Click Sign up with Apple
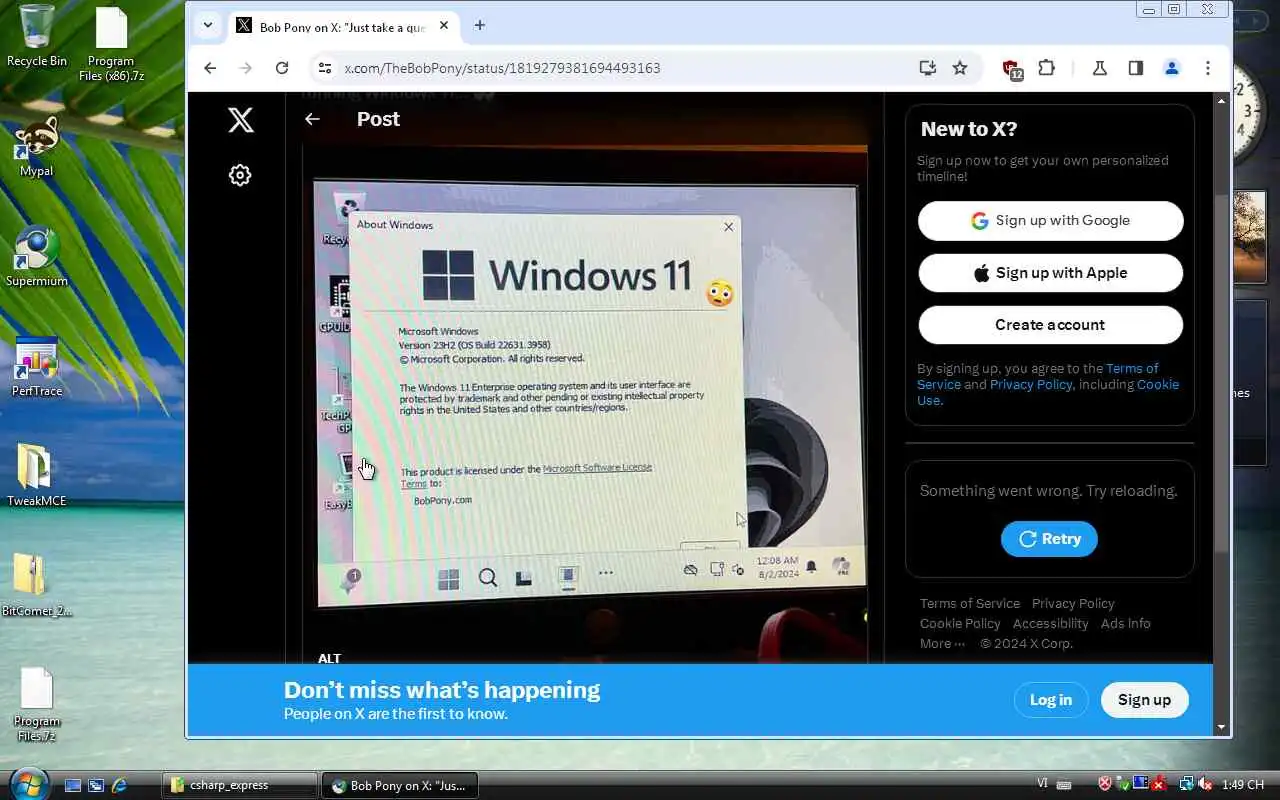 (x=1050, y=273)
